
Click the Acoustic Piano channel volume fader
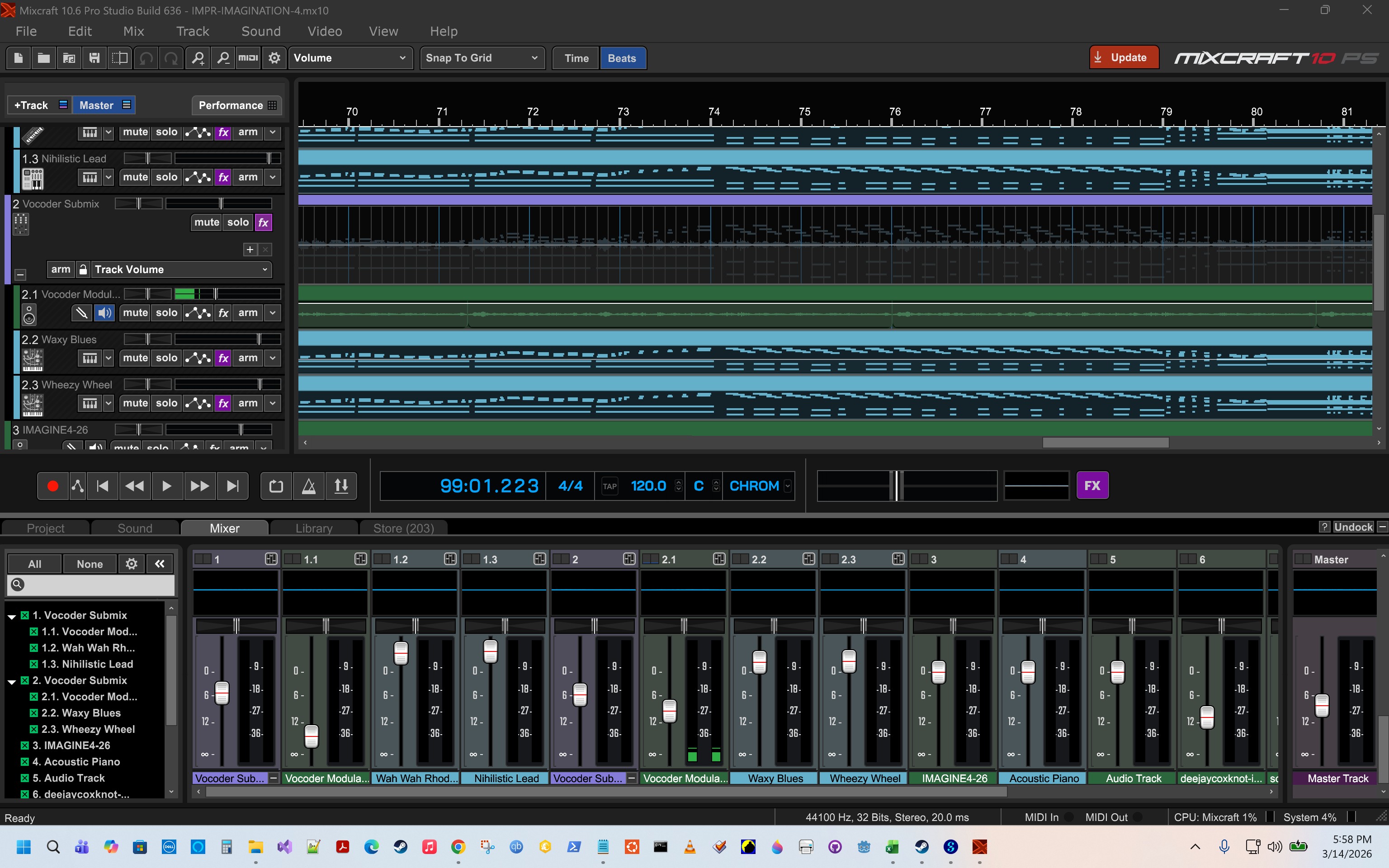1028,672
